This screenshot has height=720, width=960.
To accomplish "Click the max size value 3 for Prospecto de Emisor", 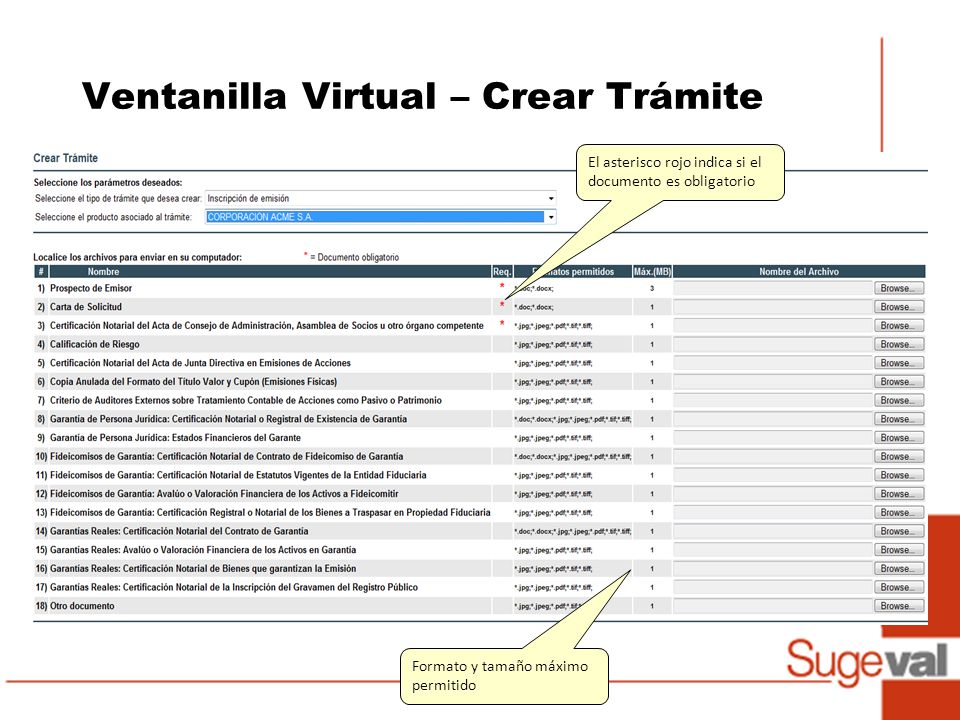I will [x=652, y=288].
